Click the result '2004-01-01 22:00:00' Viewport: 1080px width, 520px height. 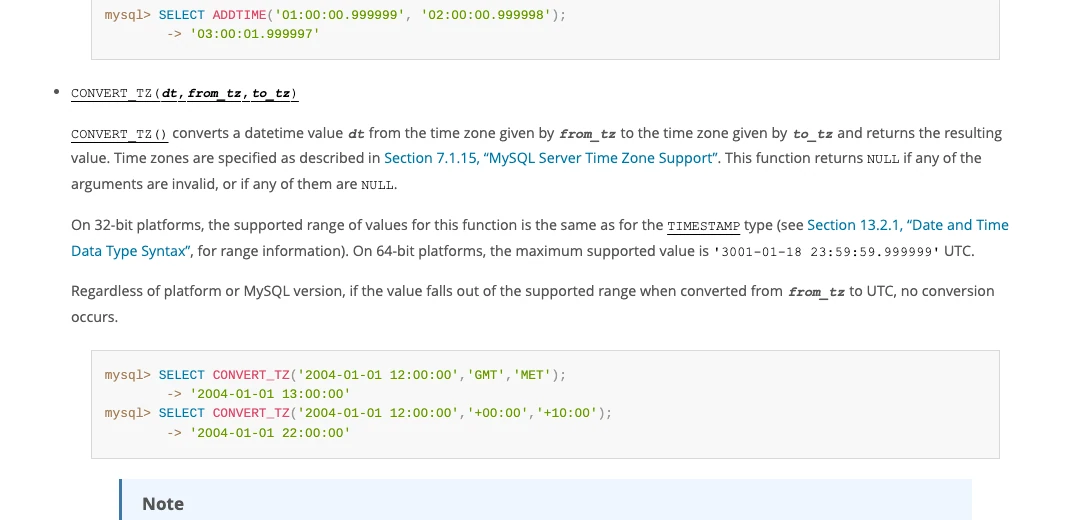(x=270, y=433)
